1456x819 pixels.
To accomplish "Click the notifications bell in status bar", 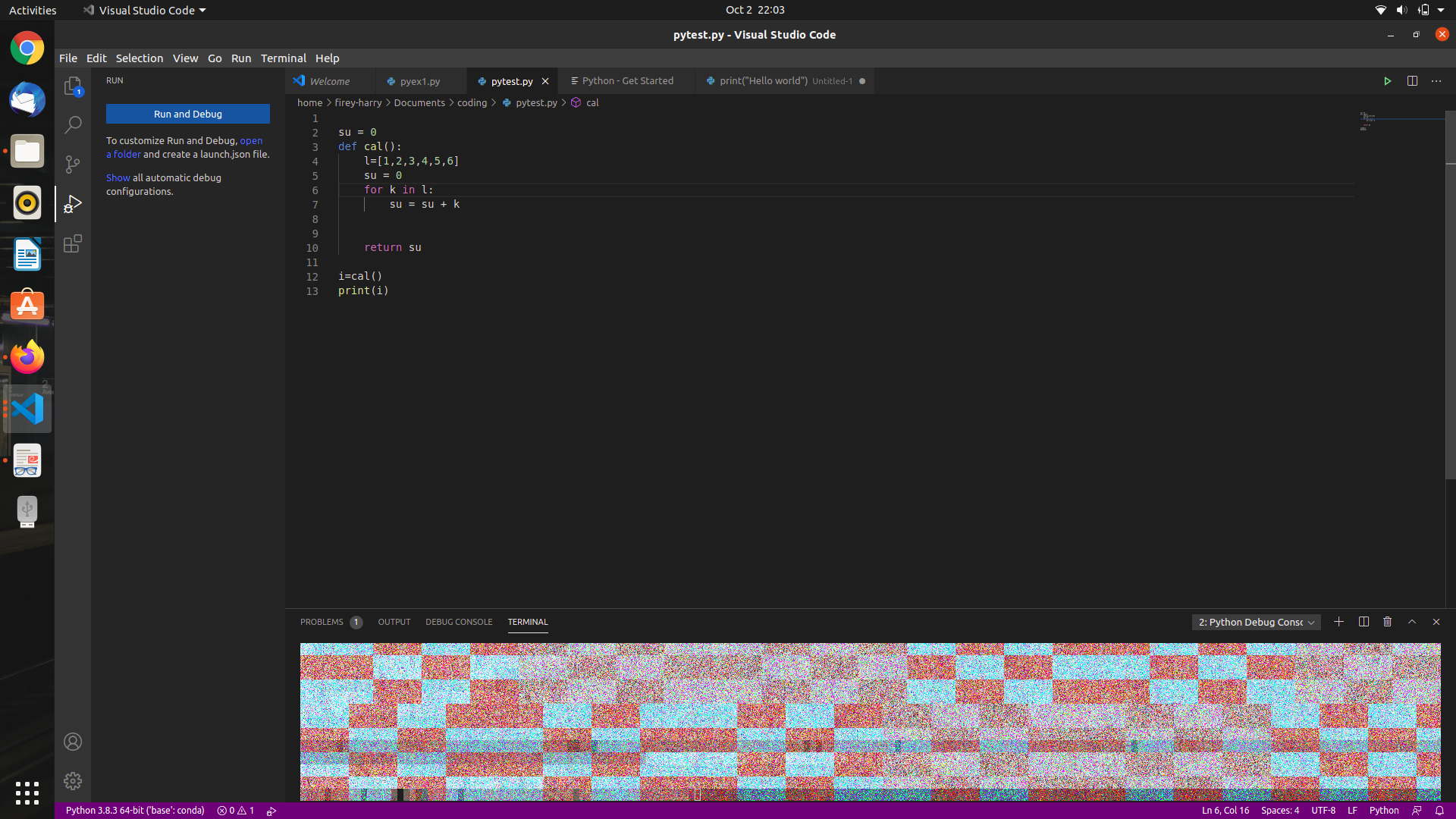I will (1439, 811).
